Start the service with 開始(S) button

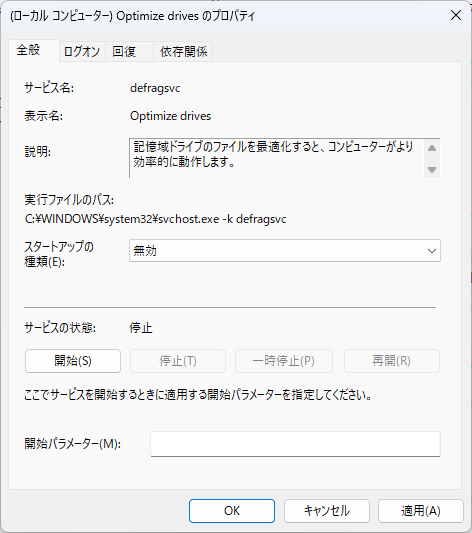coord(73,361)
